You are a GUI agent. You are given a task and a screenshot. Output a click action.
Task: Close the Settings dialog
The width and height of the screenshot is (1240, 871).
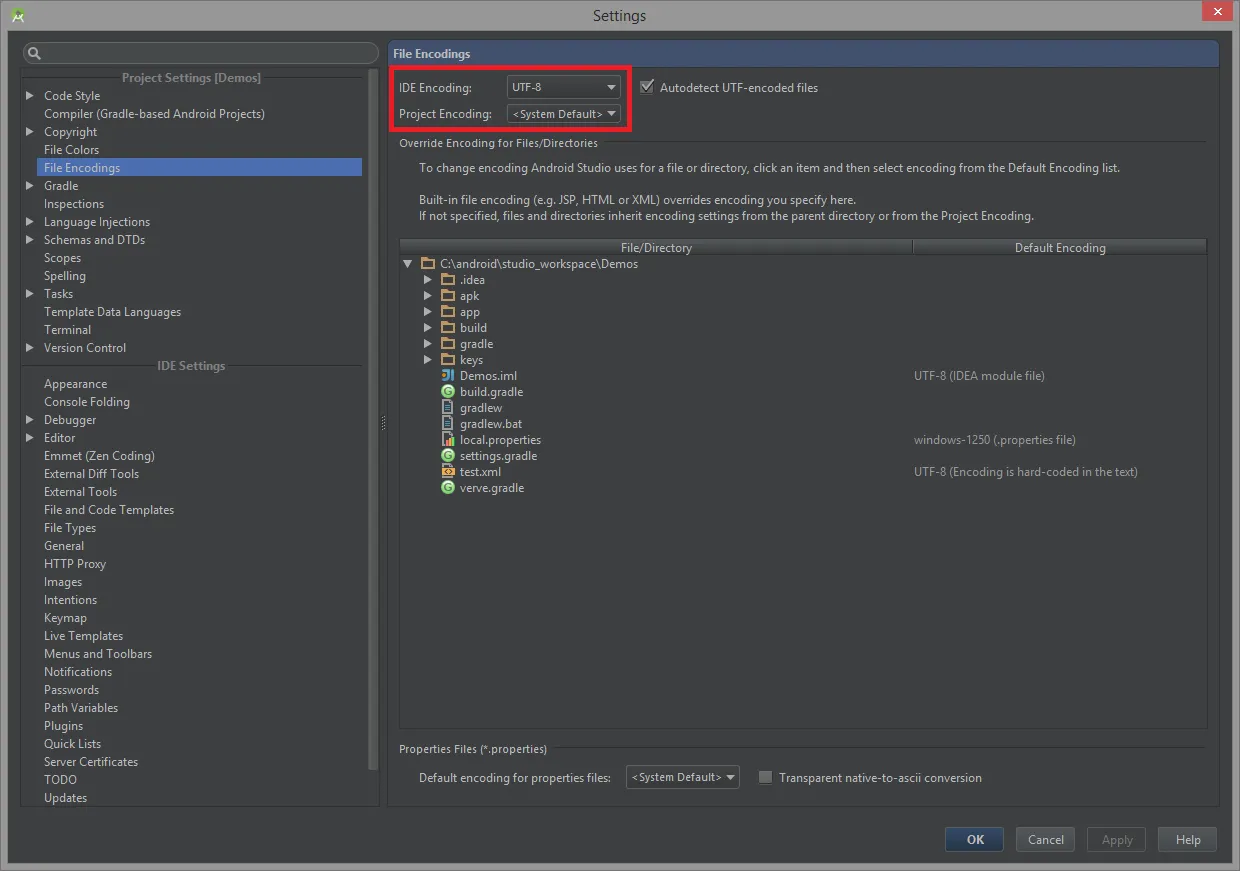[1217, 12]
